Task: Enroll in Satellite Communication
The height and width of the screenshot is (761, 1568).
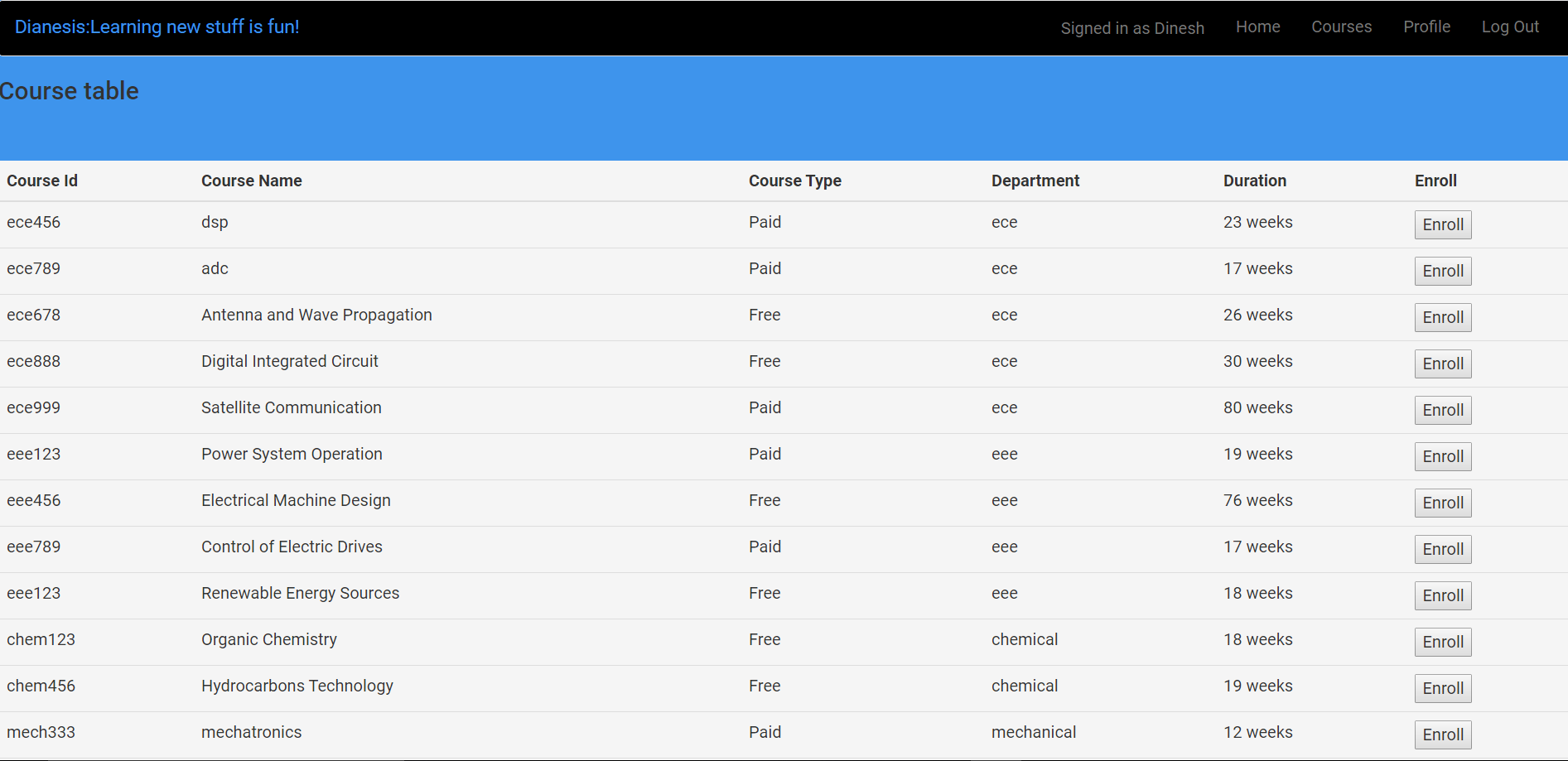Action: 1443,410
